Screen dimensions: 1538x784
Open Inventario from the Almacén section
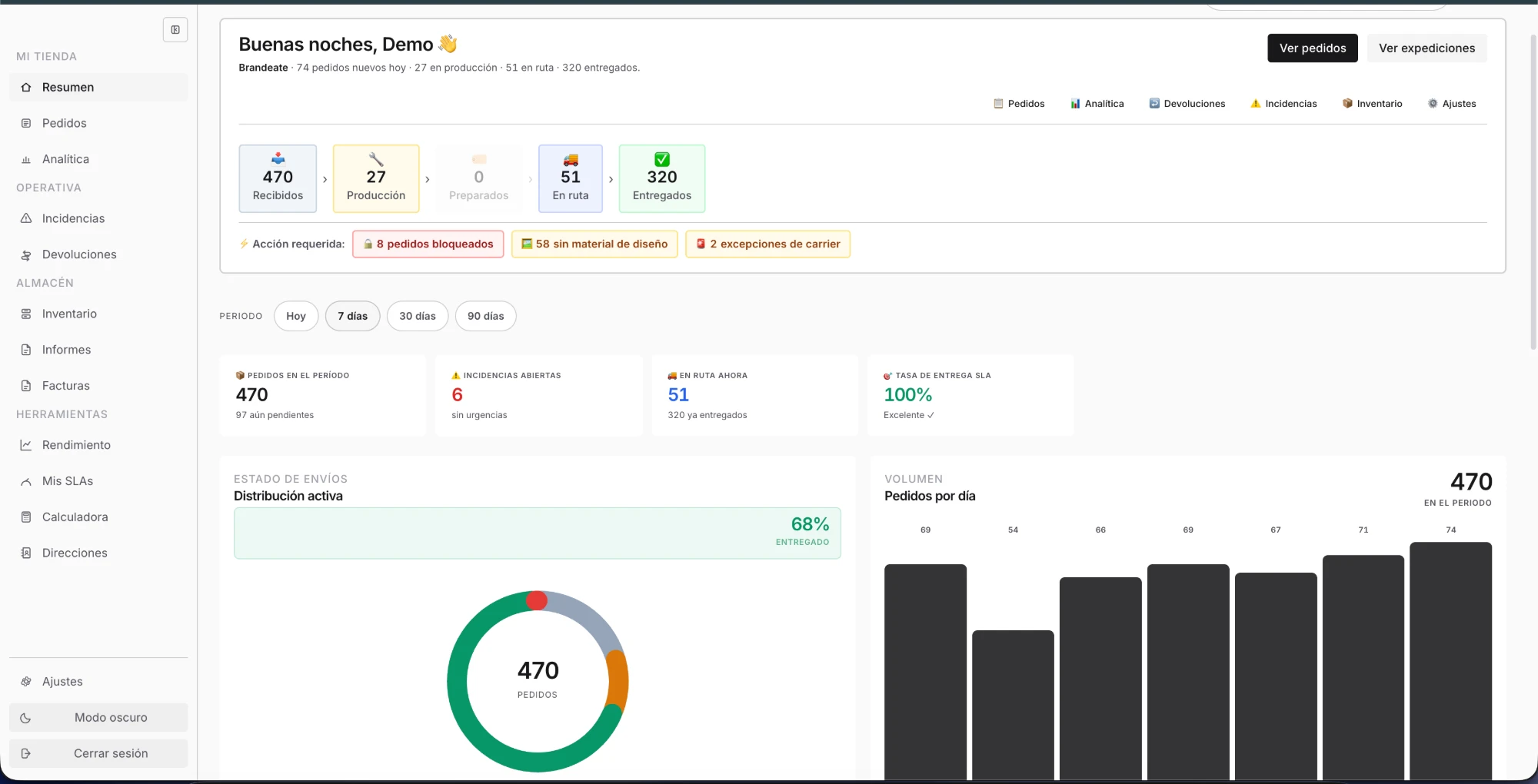(98, 314)
